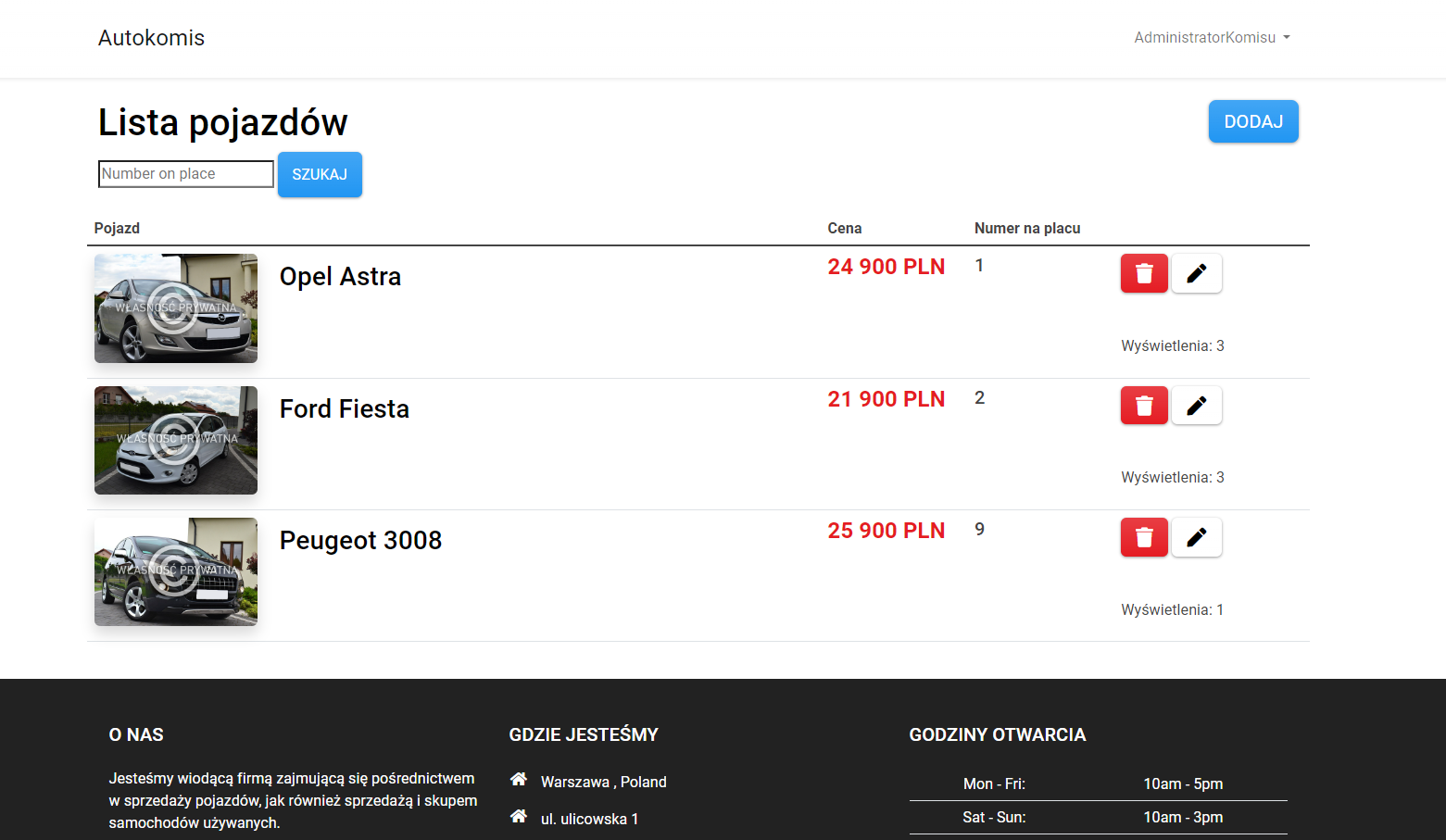Click the 24 900 PLN price
This screenshot has height=840, width=1446.
click(x=886, y=267)
